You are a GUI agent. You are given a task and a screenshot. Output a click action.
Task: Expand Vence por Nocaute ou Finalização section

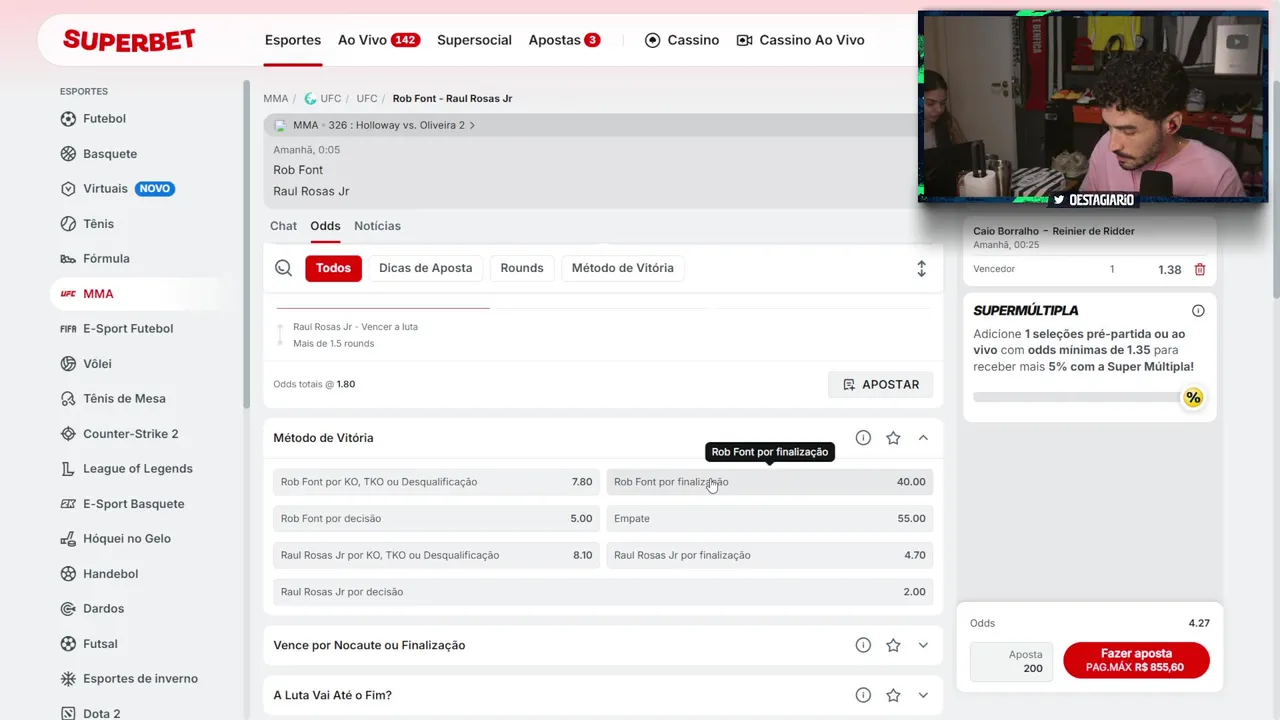click(923, 645)
